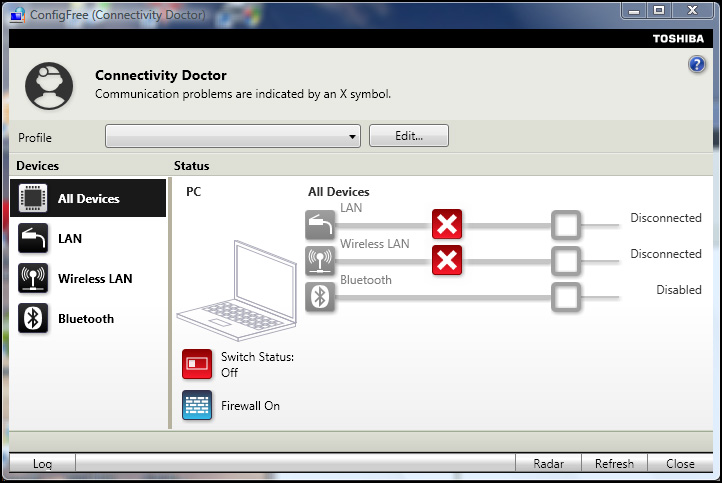722x483 pixels.
Task: Click the 'Connectivity Doctor' heading
Action: pos(161,75)
